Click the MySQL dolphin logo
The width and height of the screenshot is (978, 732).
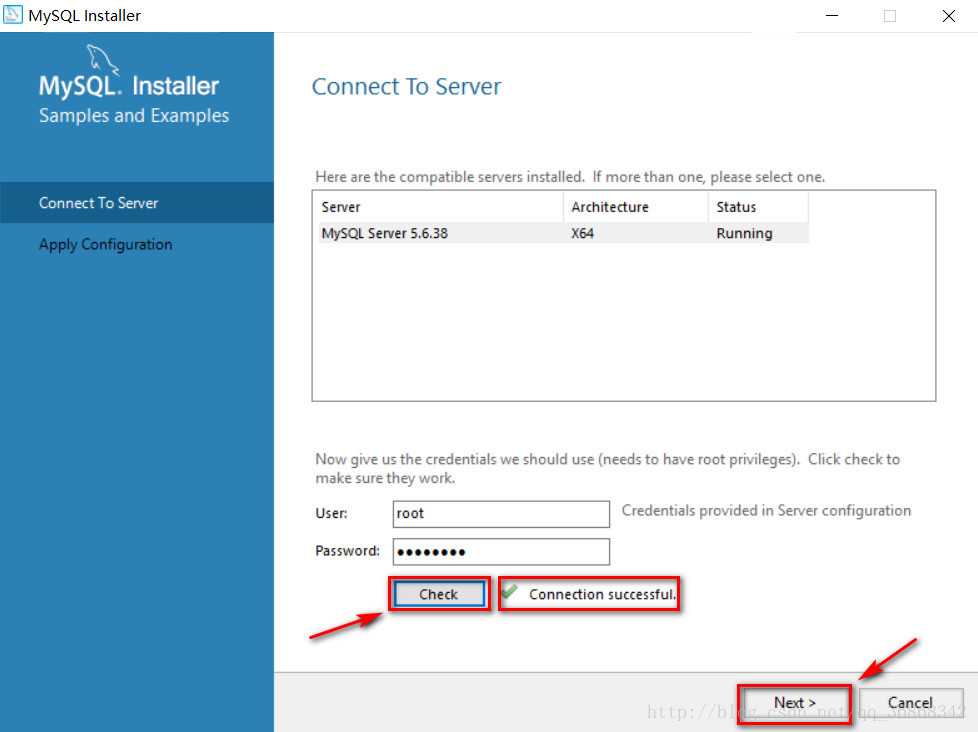point(102,60)
